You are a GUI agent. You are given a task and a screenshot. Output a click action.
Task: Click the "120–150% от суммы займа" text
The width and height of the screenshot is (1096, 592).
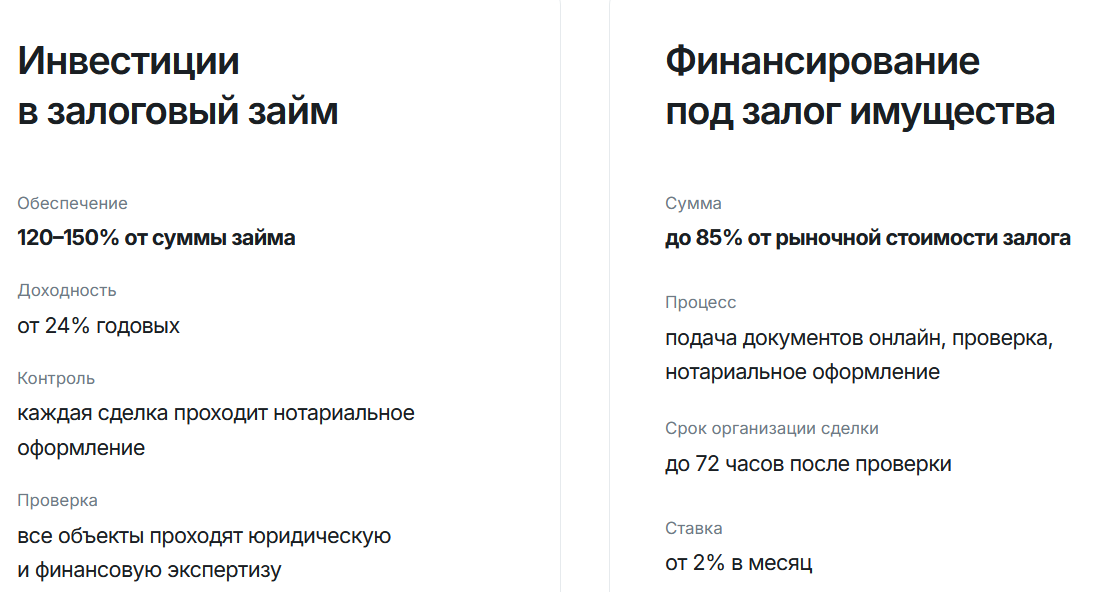(156, 238)
